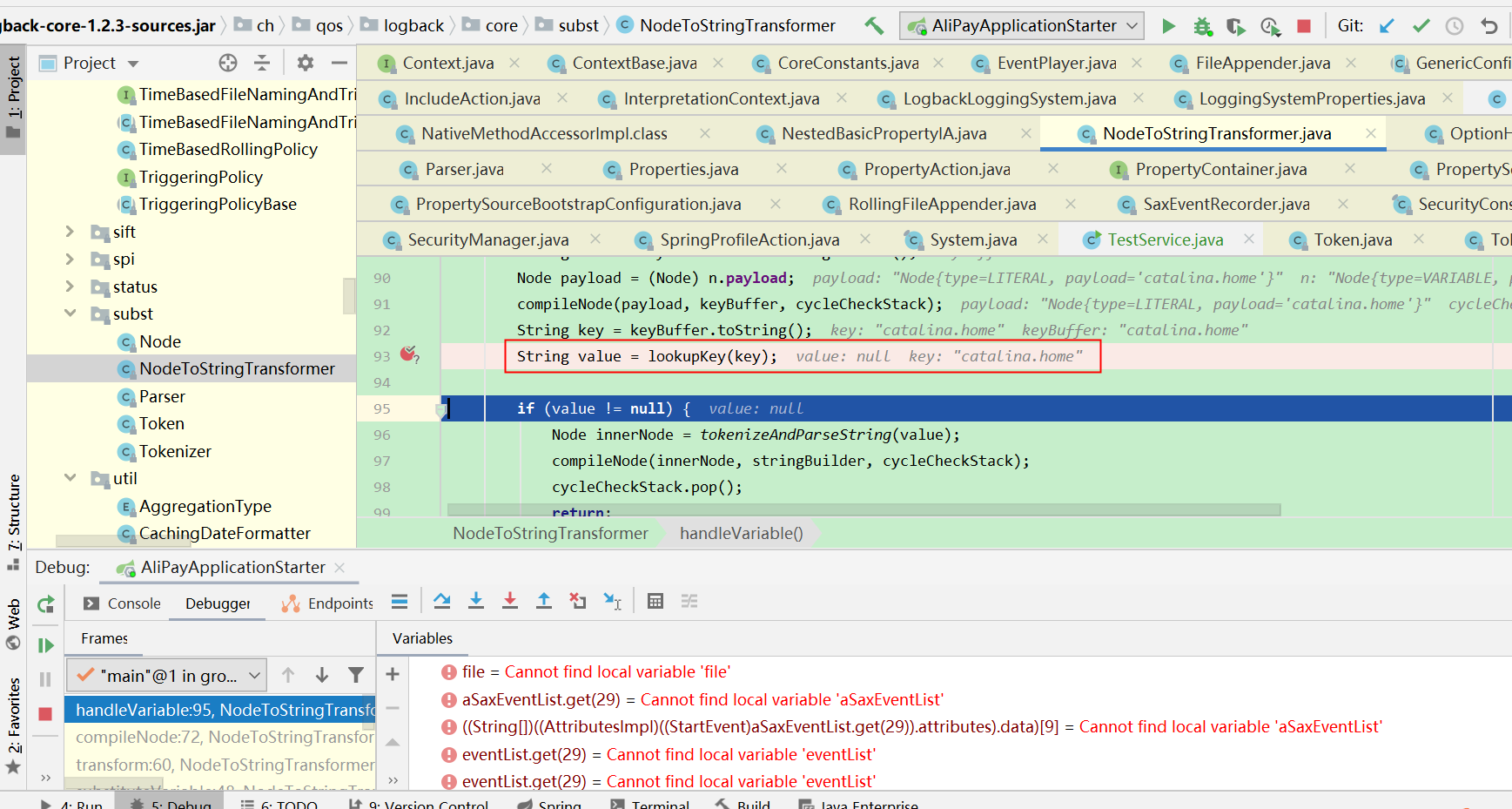Add new watch with plus icon
This screenshot has height=809, width=1512.
(x=393, y=674)
